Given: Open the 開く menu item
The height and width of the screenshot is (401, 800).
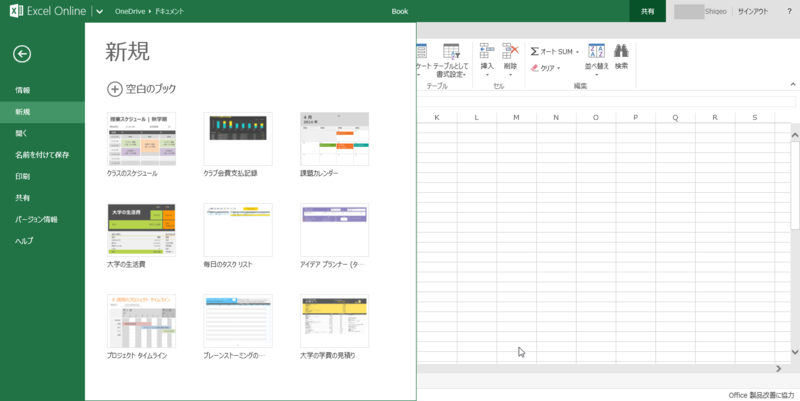Looking at the screenshot, I should (x=21, y=133).
